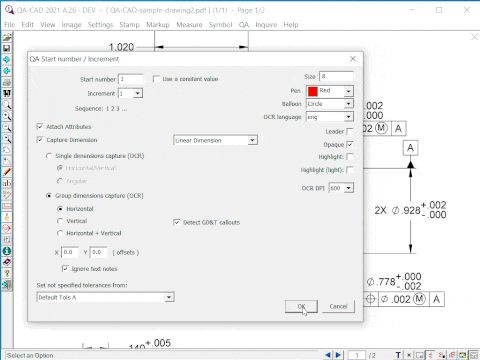Image resolution: width=480 pixels, height=360 pixels.
Task: Click the Y offset input field
Action: (99, 252)
